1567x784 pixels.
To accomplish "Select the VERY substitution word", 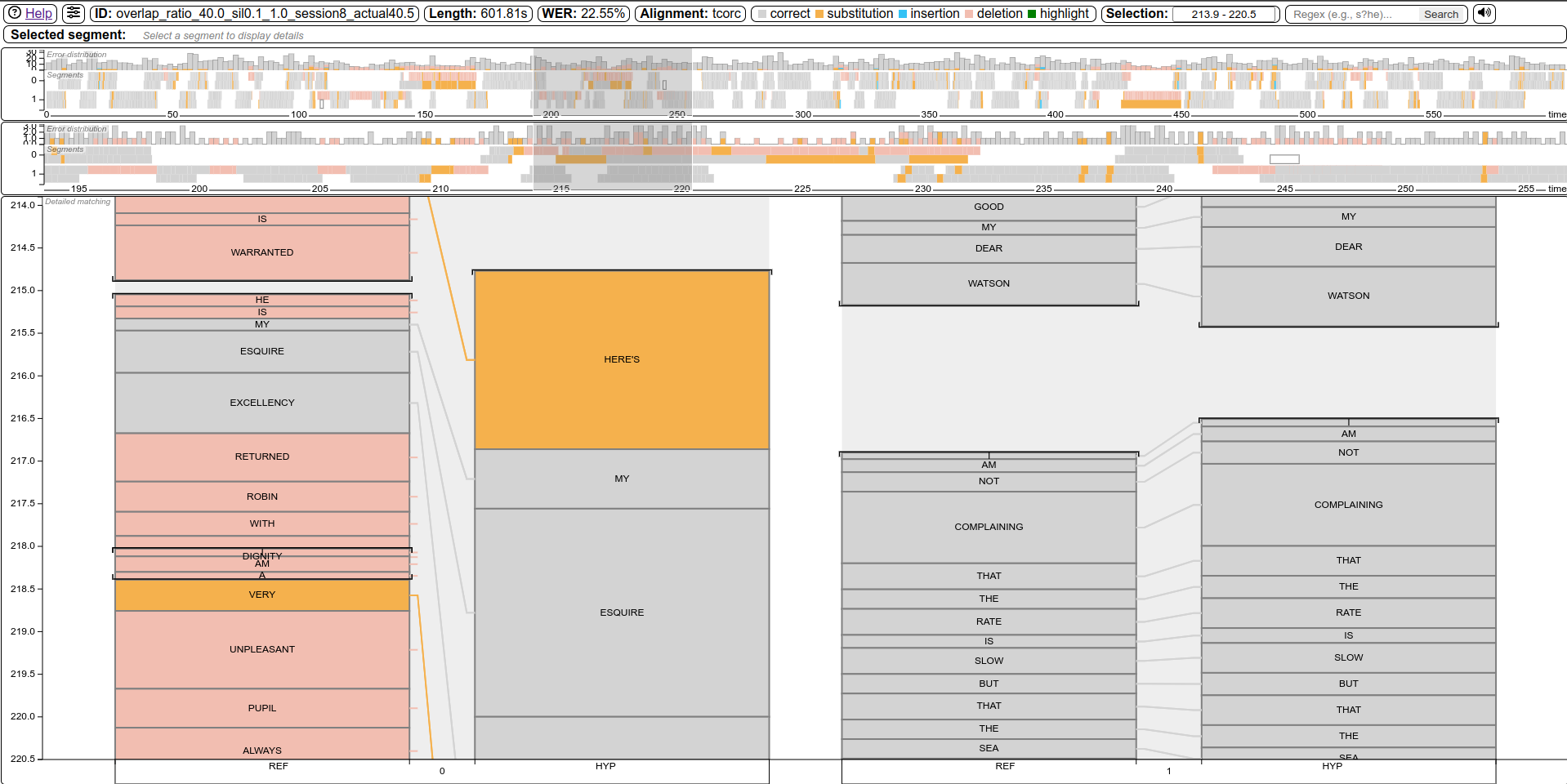I will tap(262, 595).
